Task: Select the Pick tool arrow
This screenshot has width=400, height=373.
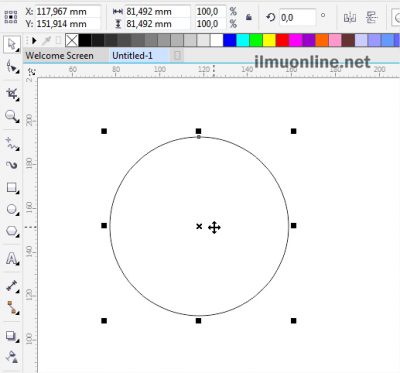Action: point(12,44)
